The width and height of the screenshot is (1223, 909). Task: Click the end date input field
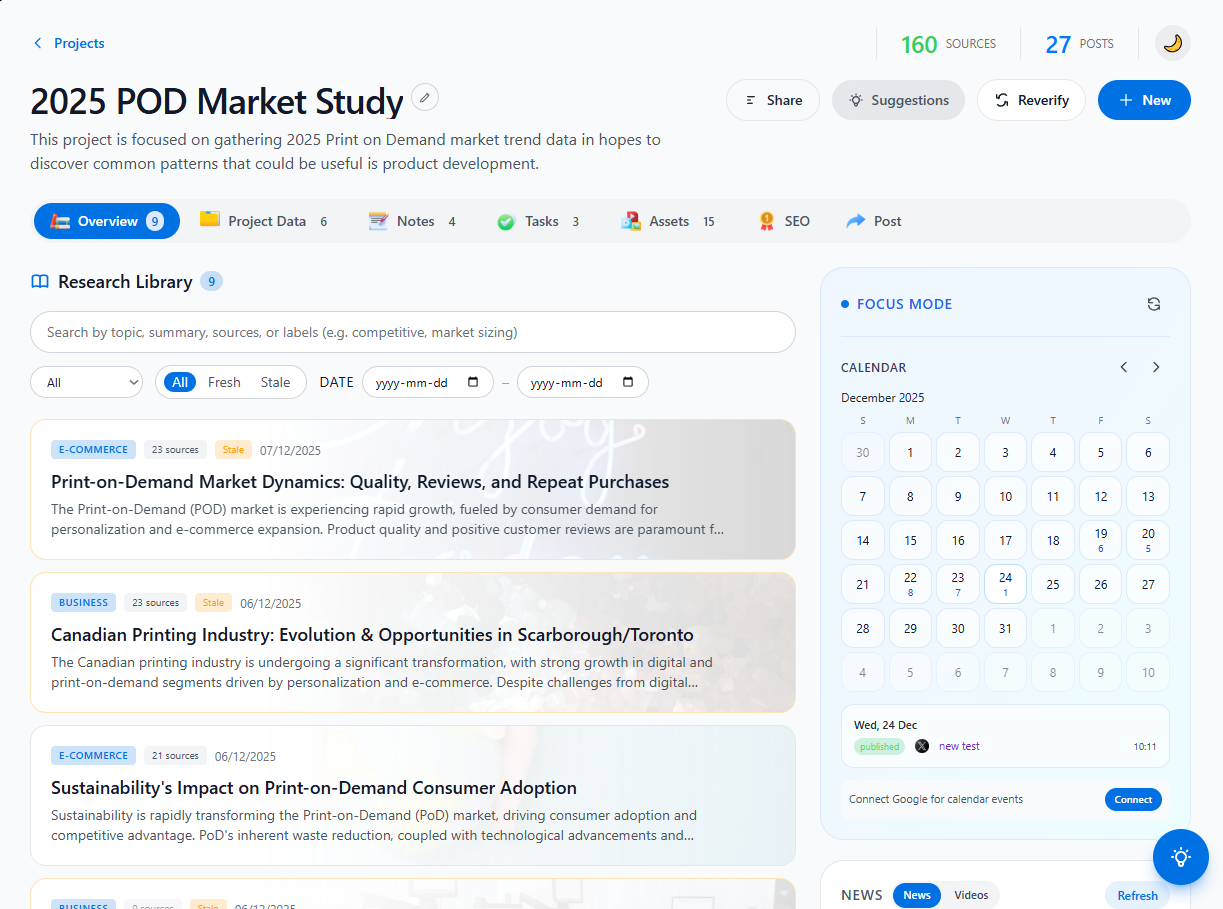(x=583, y=382)
